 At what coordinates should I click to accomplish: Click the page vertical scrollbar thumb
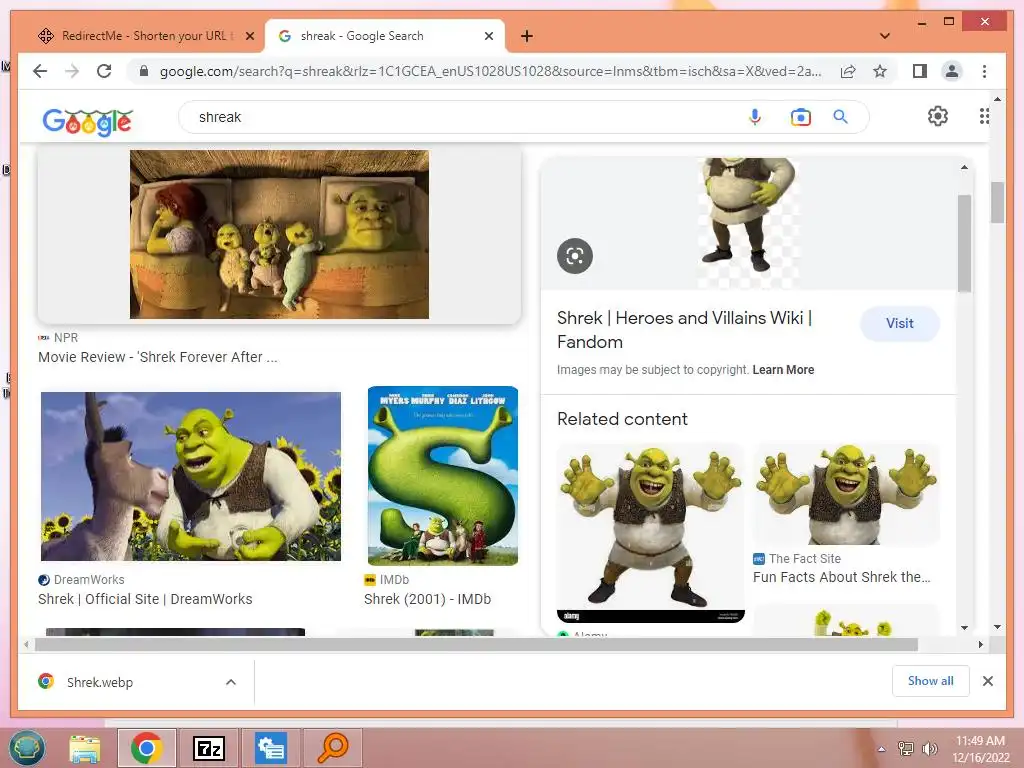[x=997, y=202]
